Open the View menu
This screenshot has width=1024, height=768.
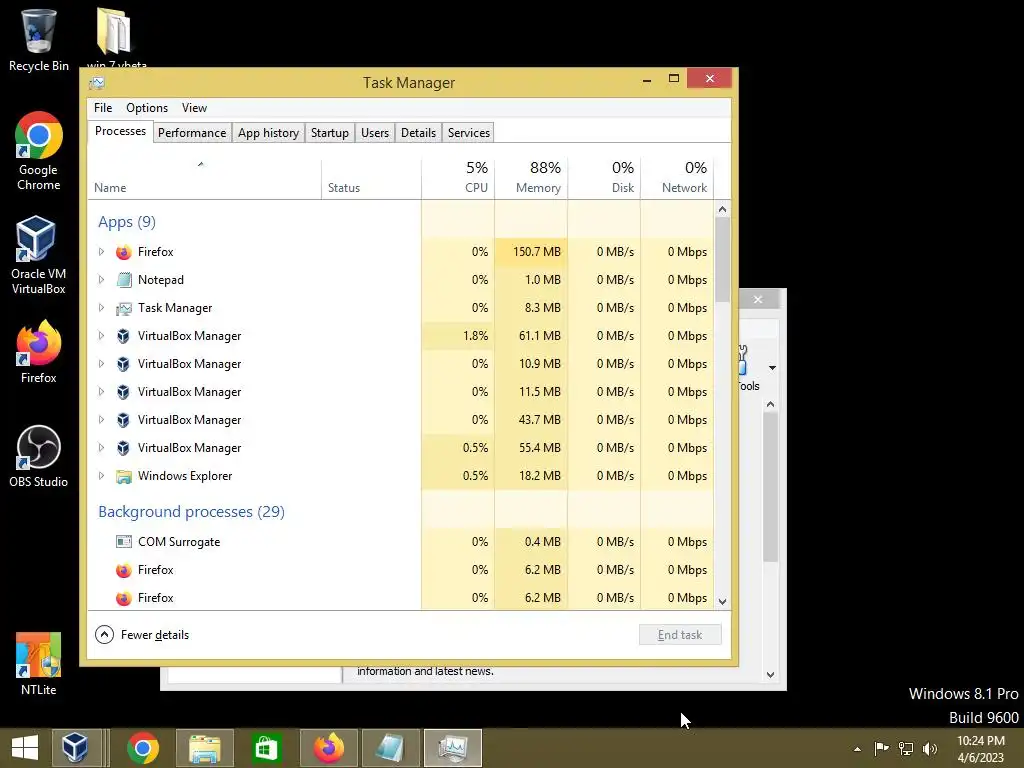[194, 108]
